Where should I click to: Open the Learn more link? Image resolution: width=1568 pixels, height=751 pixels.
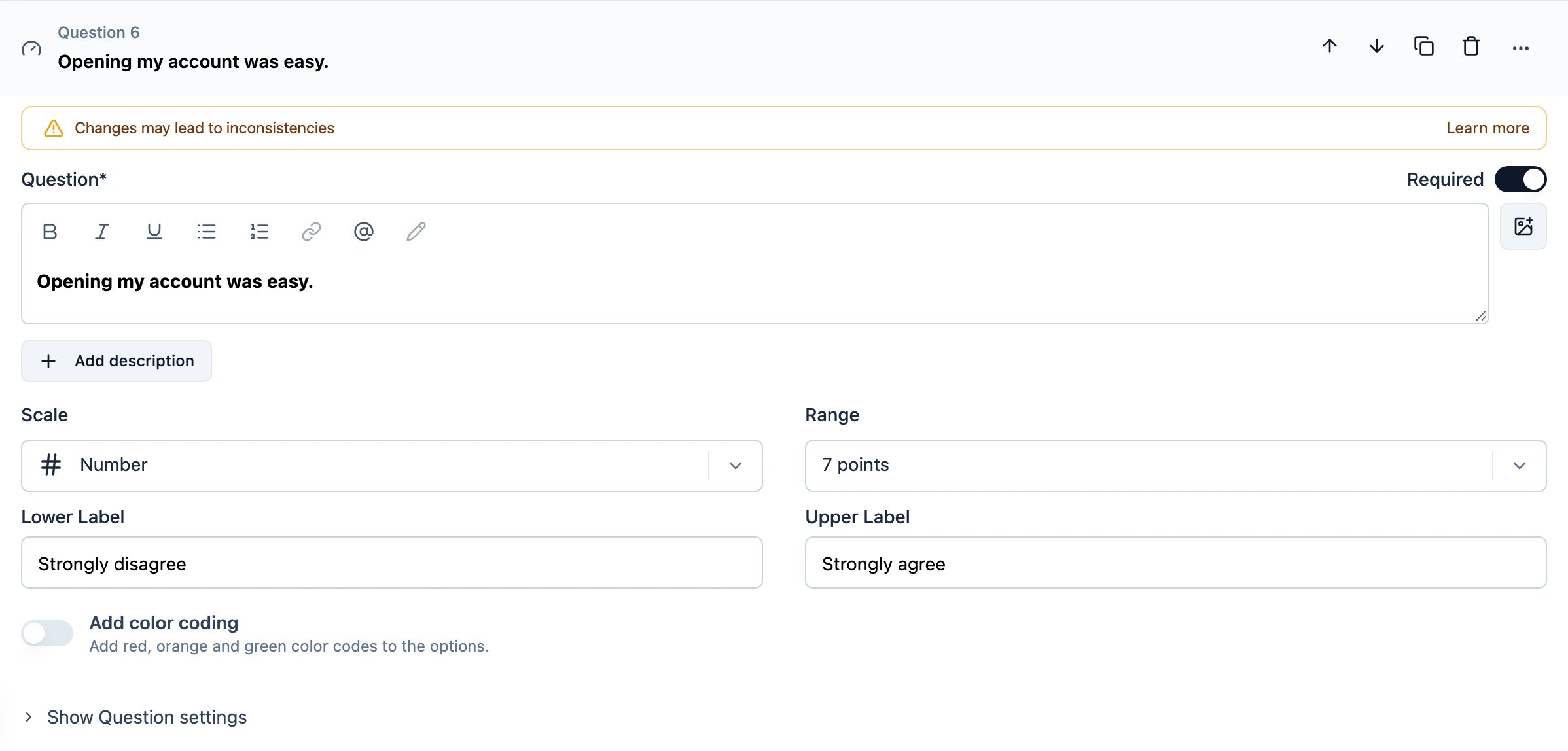click(1488, 128)
